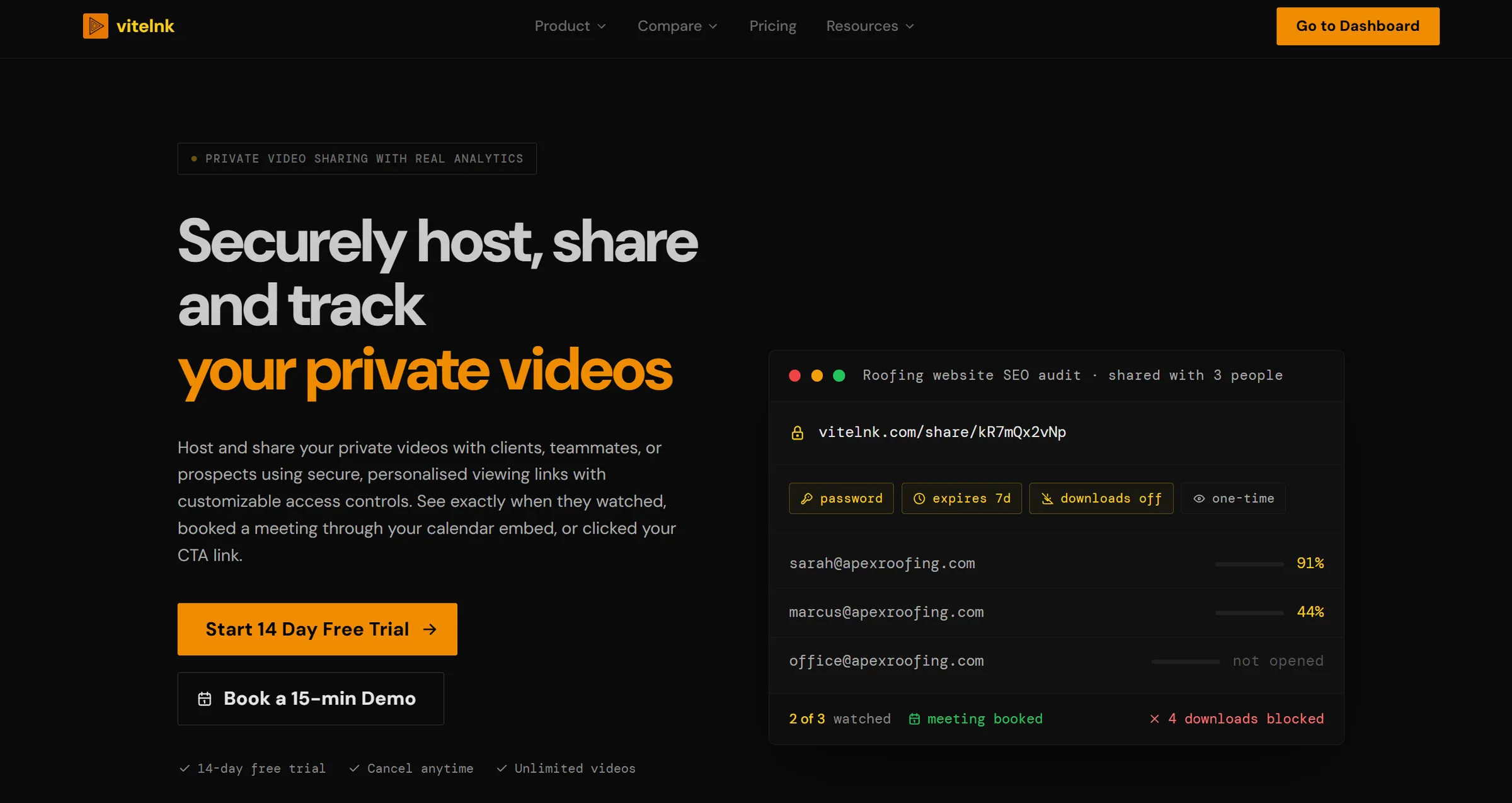This screenshot has height=803, width=1512.
Task: Toggle the password access chip
Action: point(841,498)
